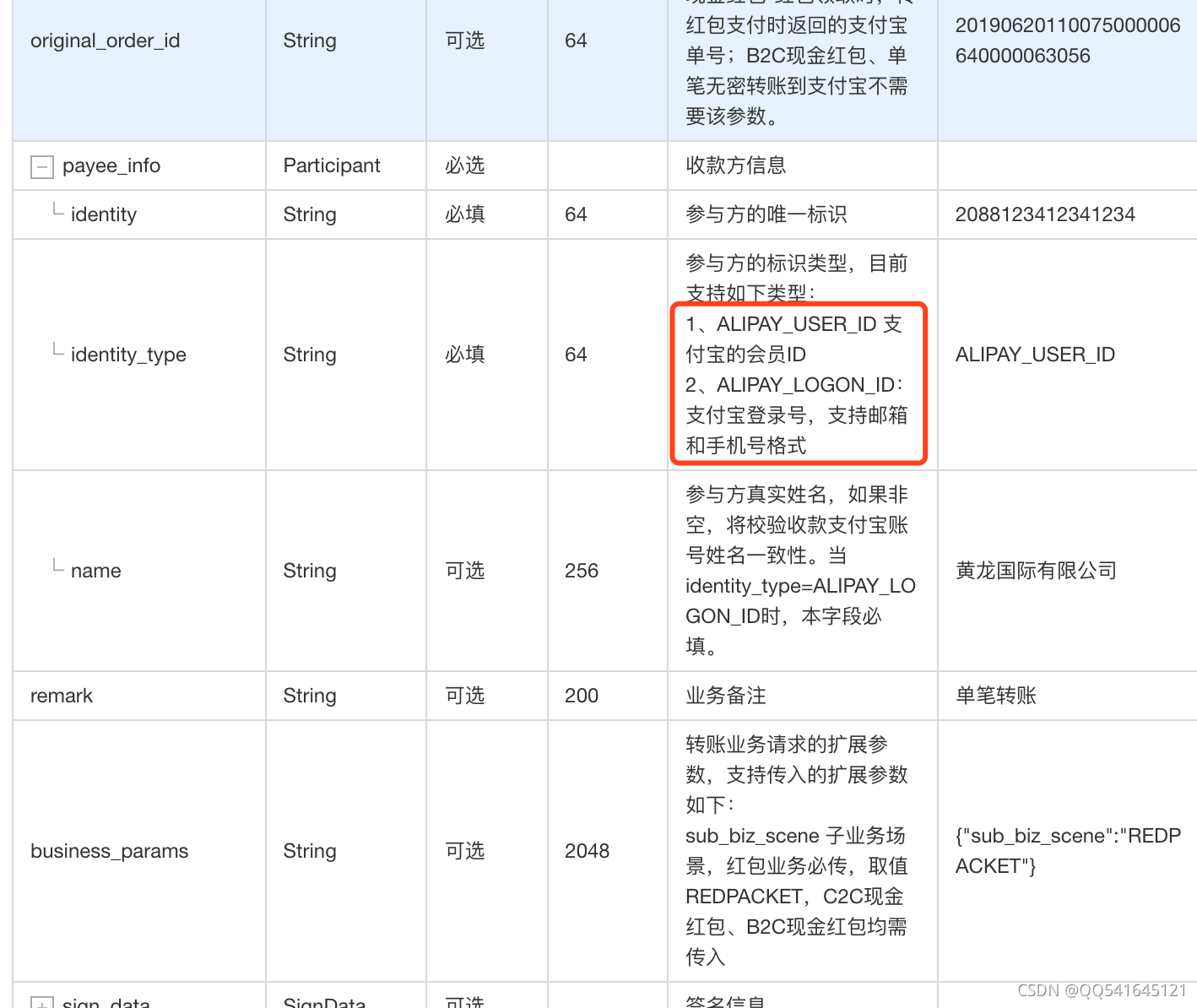The width and height of the screenshot is (1197, 1008).
Task: Click the example value 2088123412341234
Action: [1045, 214]
